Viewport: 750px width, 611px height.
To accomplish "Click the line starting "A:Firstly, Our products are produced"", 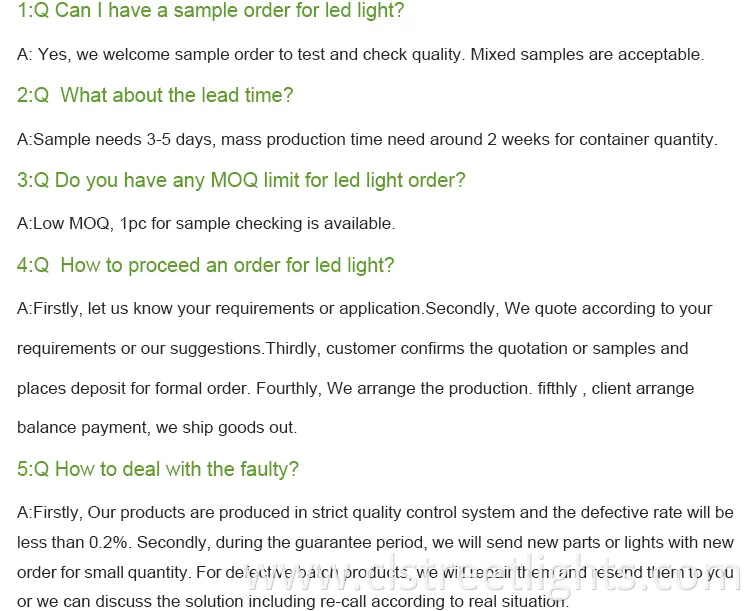I will point(375,512).
